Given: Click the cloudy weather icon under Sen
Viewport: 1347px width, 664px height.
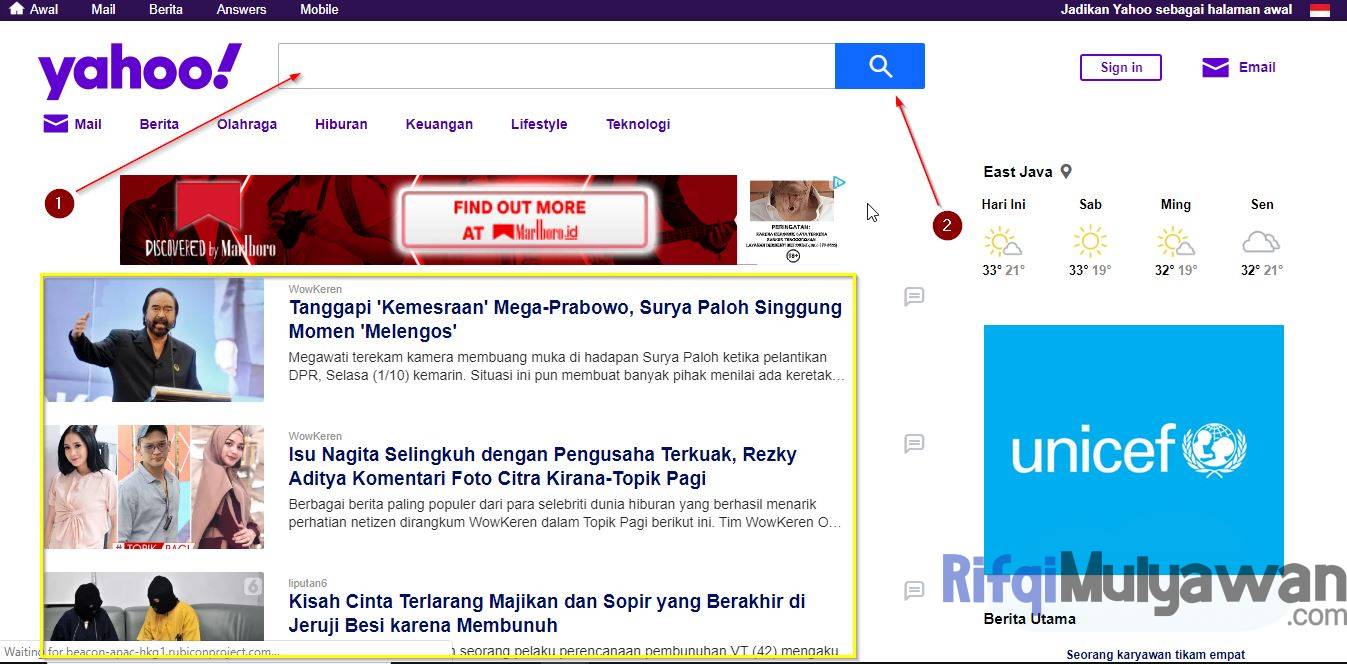Looking at the screenshot, I should pyautogui.click(x=1261, y=240).
